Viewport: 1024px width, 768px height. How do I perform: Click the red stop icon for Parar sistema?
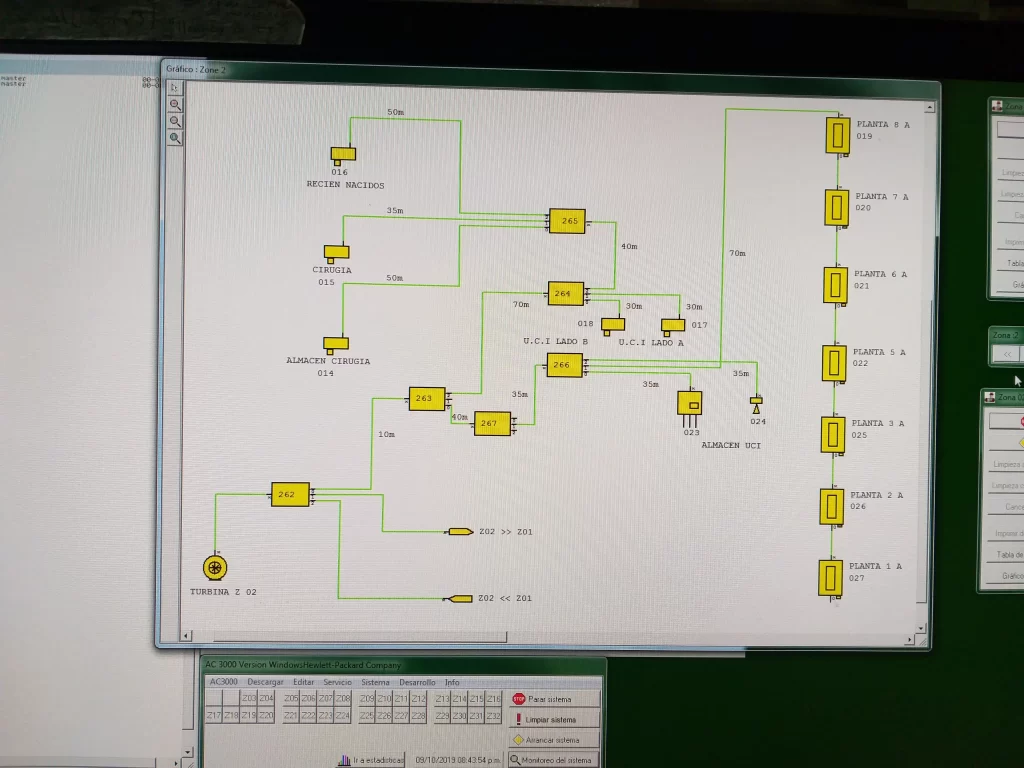(518, 699)
